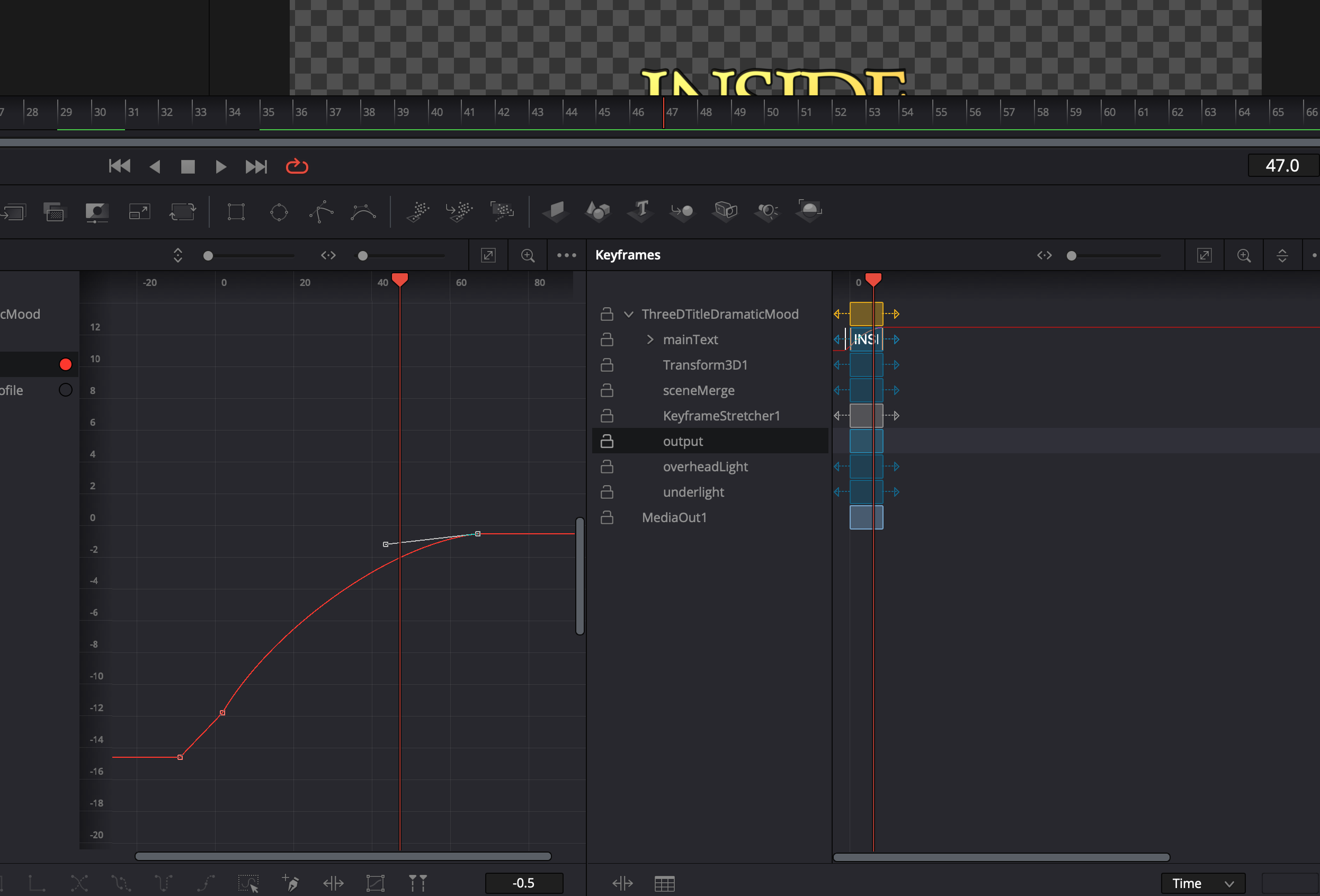Add a Transform node from toolbar
Viewport: 1320px width, 896px height.
[x=182, y=212]
